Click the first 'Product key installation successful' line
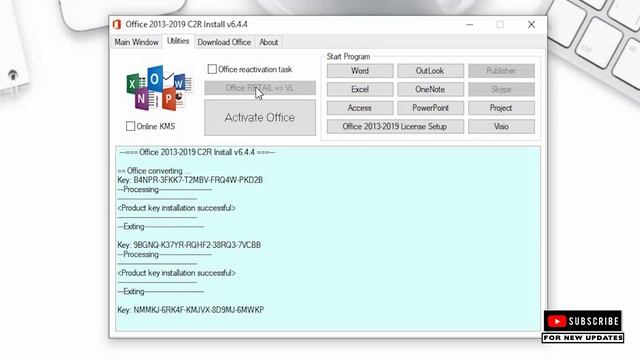The height and width of the screenshot is (360, 640). [x=177, y=208]
